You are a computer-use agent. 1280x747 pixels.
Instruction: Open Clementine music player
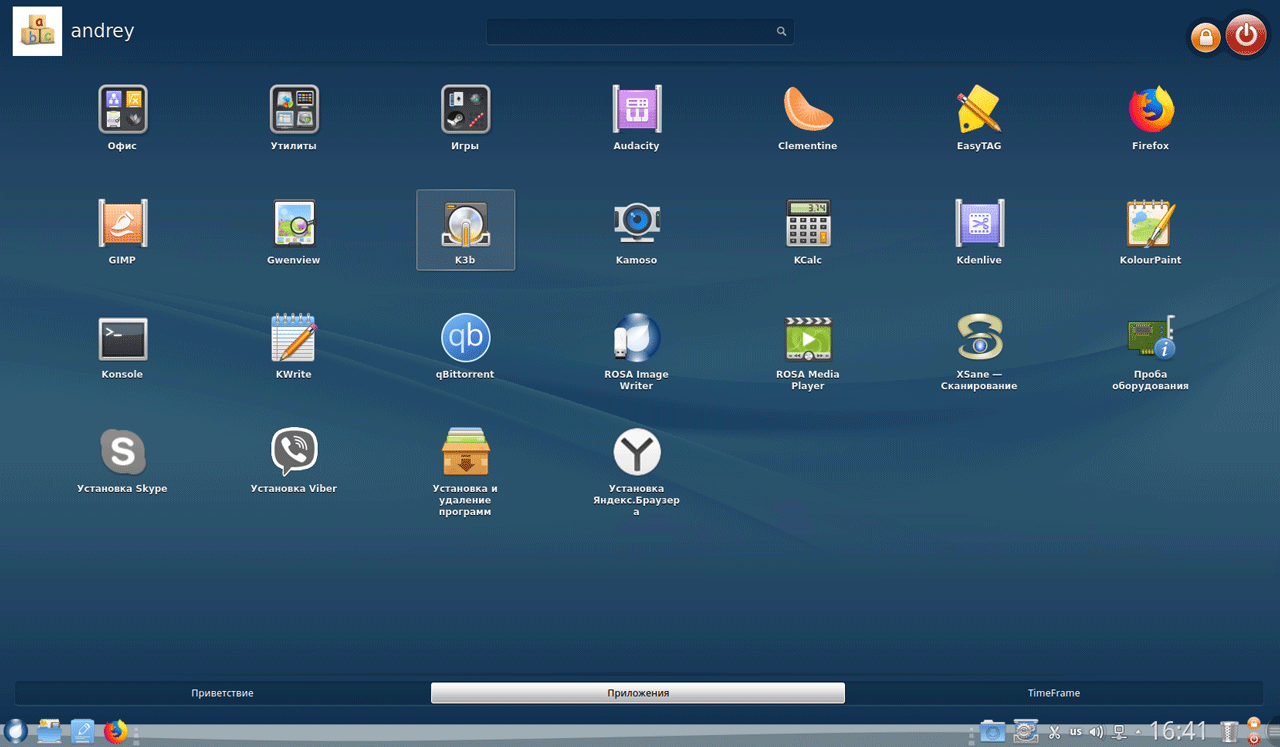pos(807,110)
